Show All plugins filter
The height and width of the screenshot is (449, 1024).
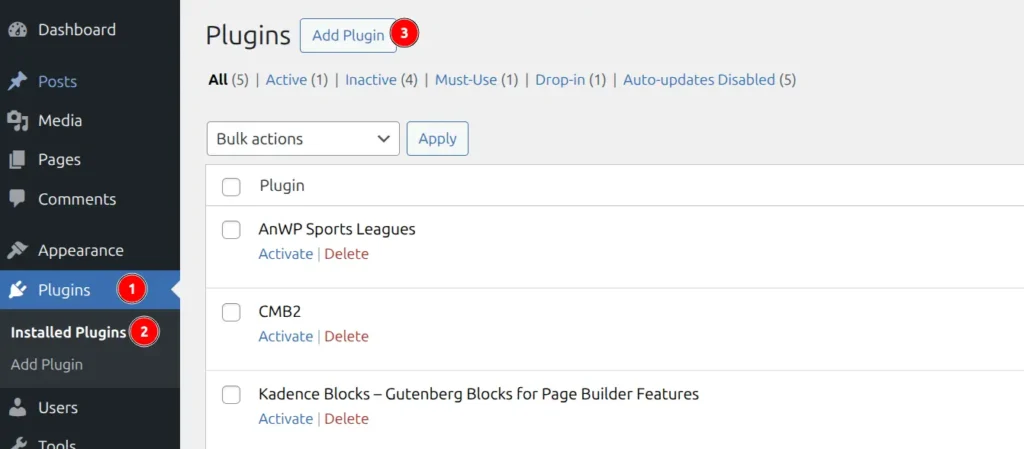point(218,80)
